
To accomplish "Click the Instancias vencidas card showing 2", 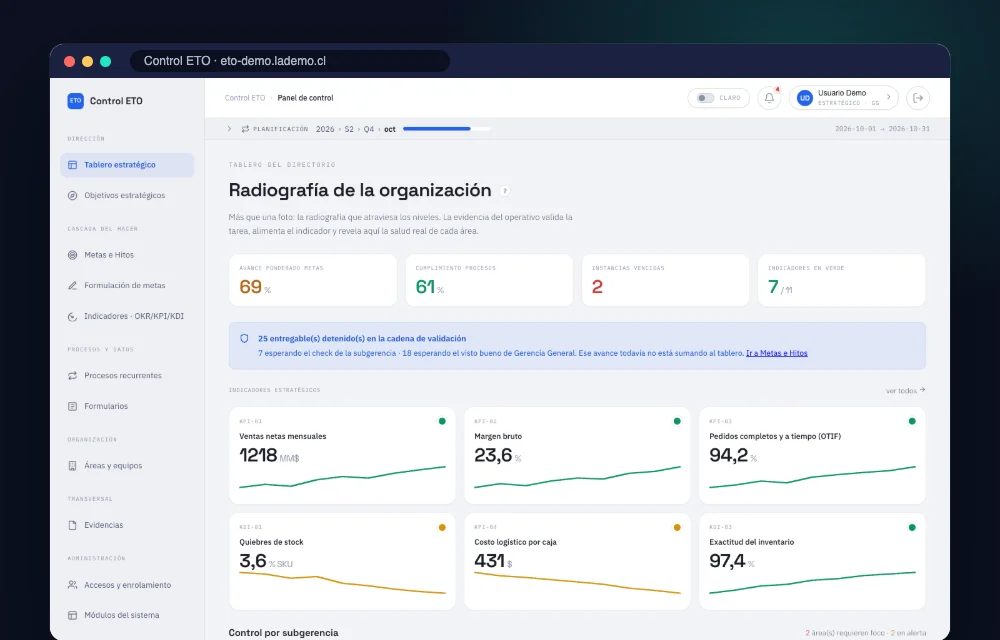I will click(665, 280).
